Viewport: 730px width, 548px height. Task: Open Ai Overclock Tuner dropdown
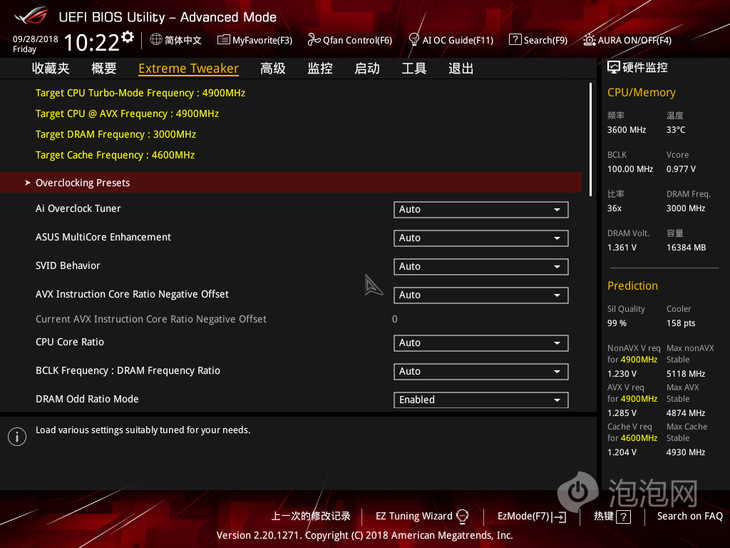480,210
